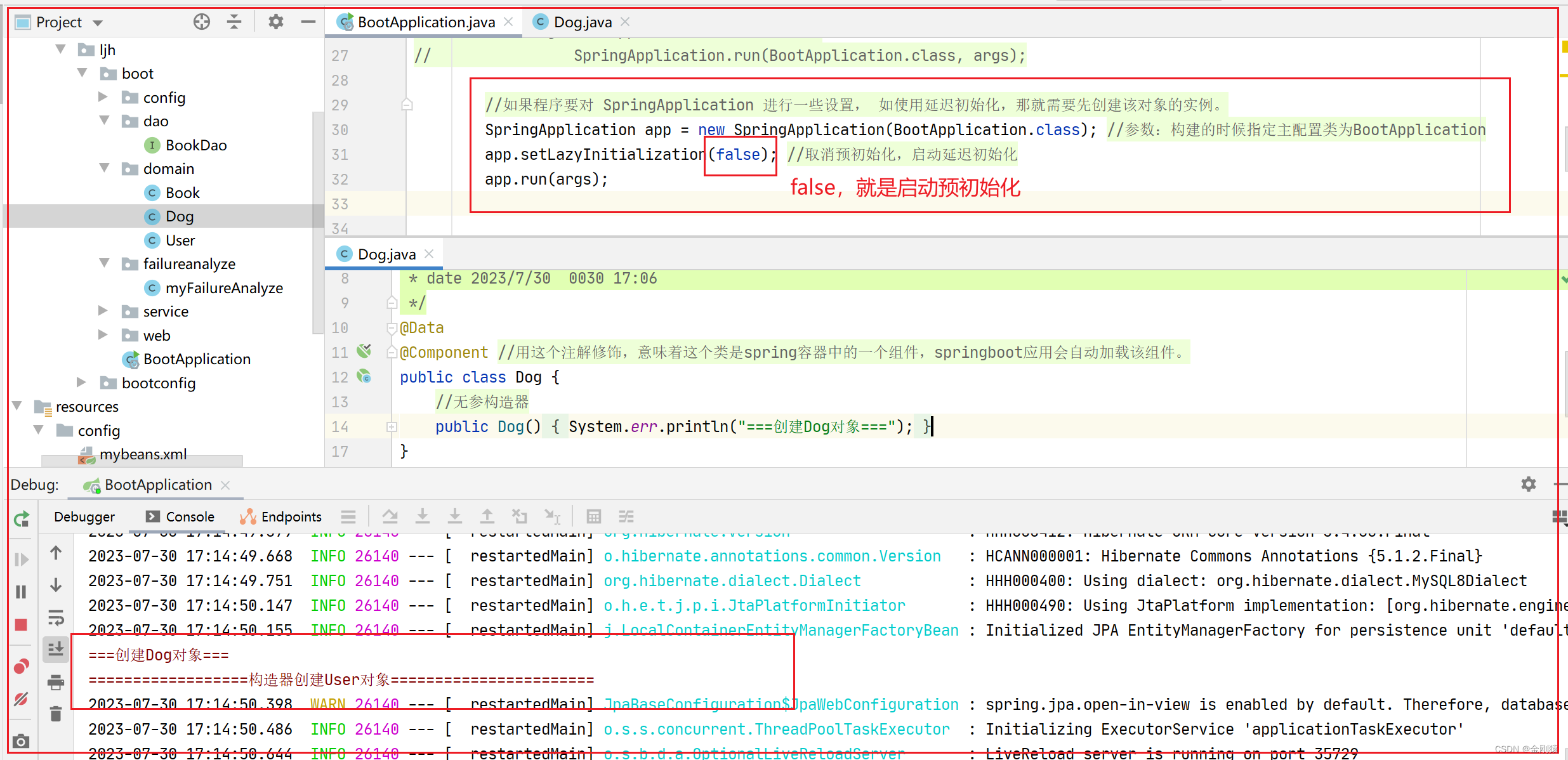Open Project panel settings gear
Viewport: 1568px width, 760px height.
click(275, 21)
